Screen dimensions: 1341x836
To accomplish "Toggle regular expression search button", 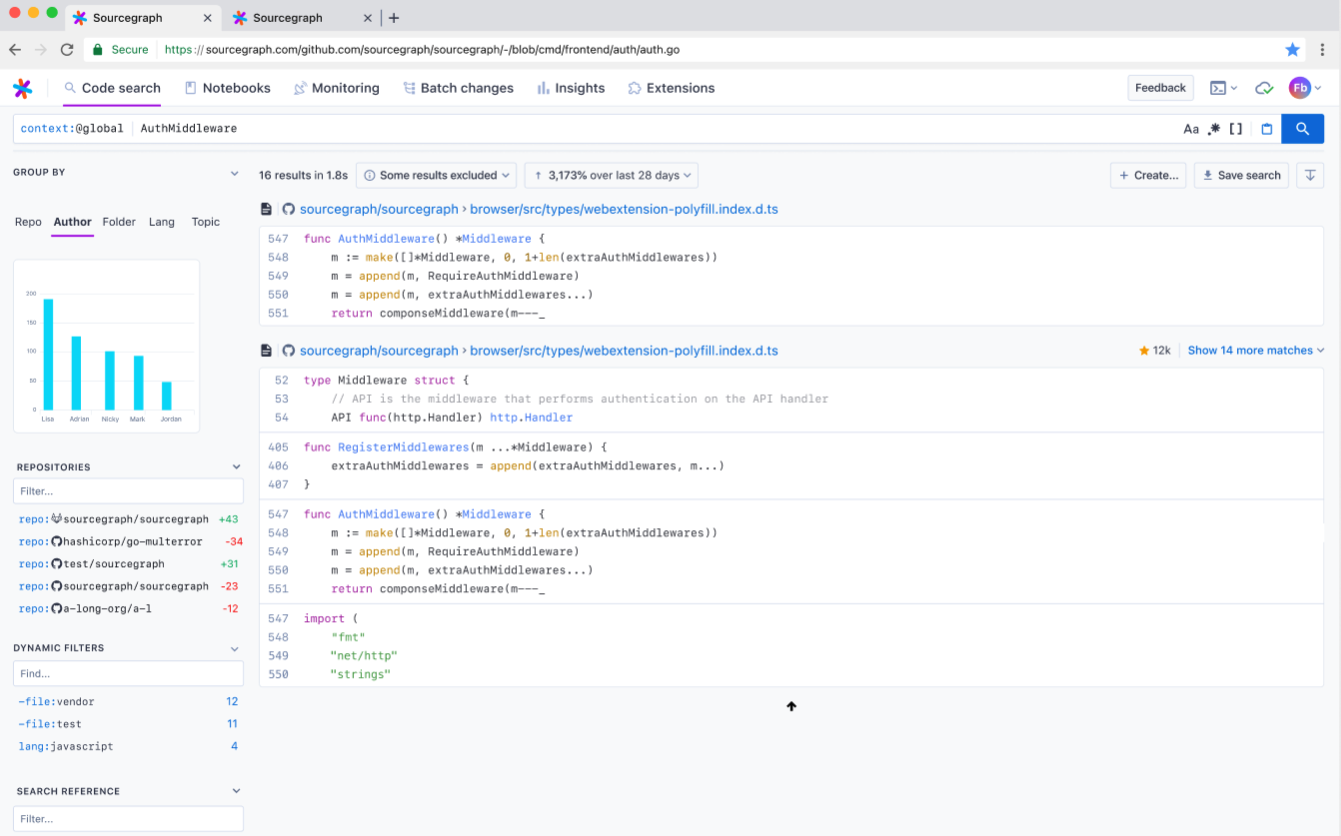I will pos(1214,129).
